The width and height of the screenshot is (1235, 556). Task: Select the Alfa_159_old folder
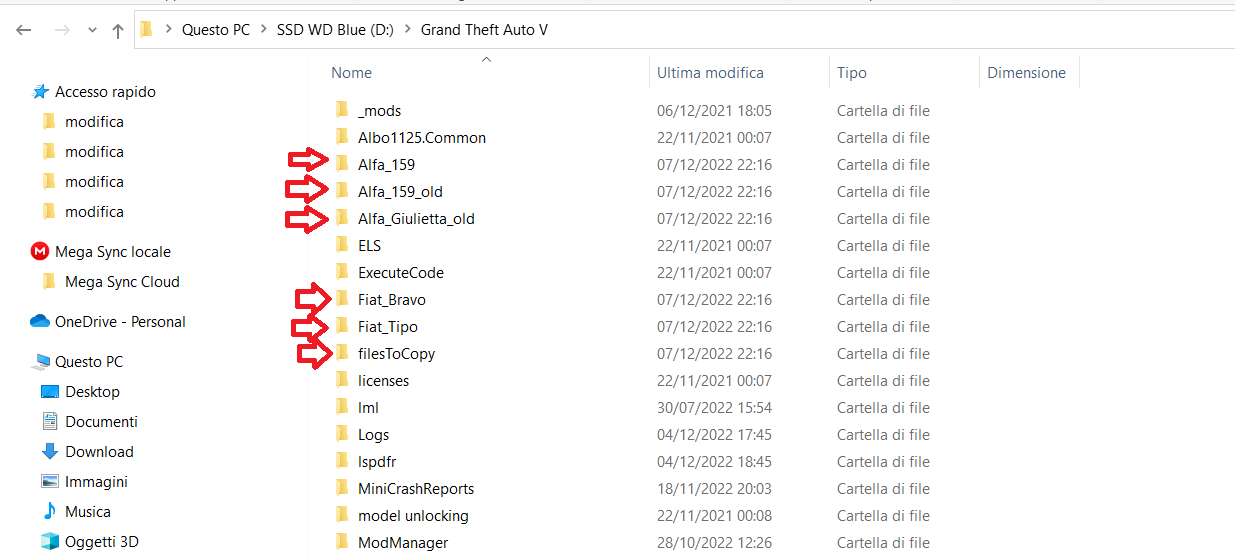pyautogui.click(x=400, y=192)
